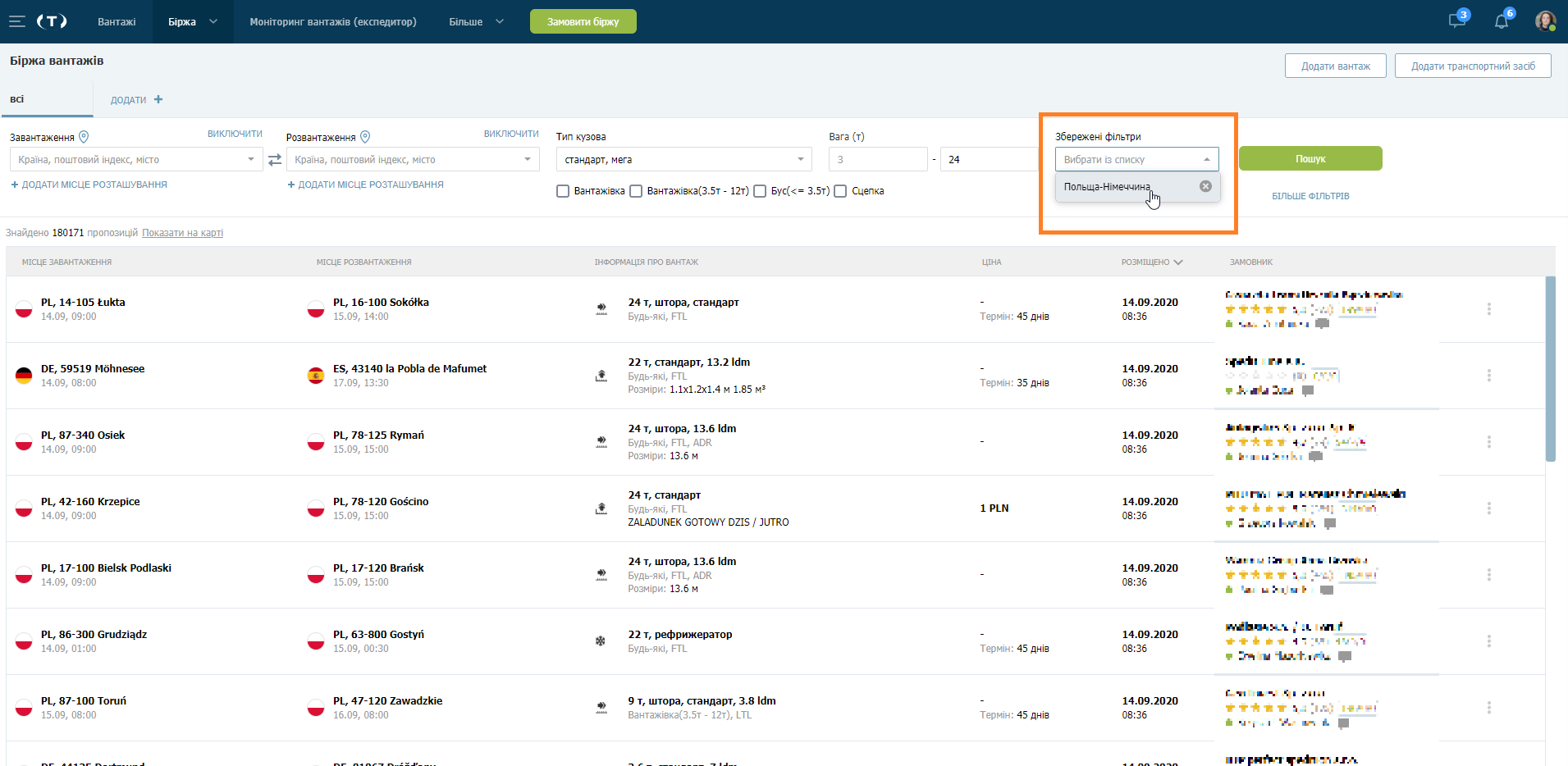Viewport: 1568px width, 766px height.
Task: Click ЦІНА column header
Action: click(991, 262)
